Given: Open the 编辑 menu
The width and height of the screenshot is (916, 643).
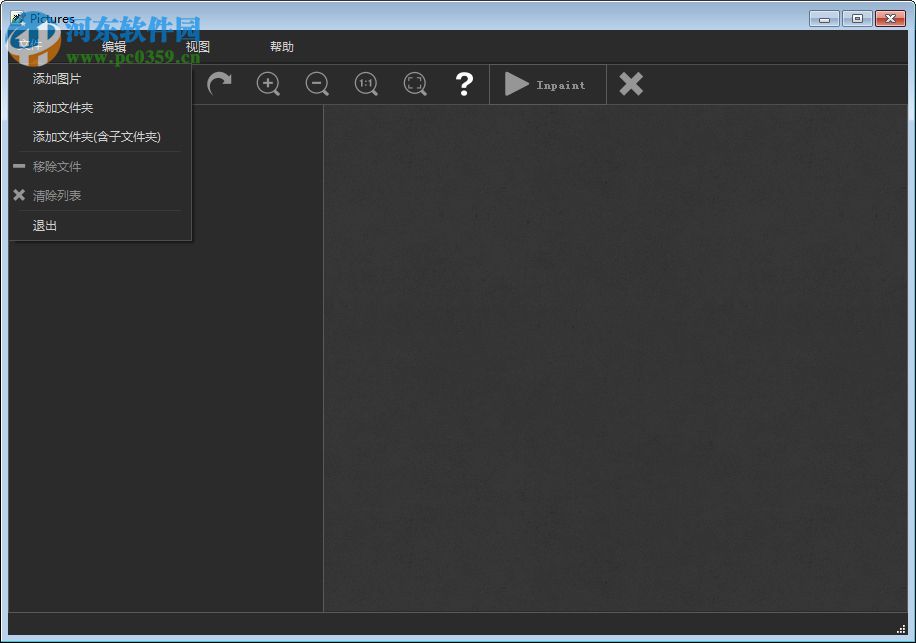Looking at the screenshot, I should [x=114, y=47].
